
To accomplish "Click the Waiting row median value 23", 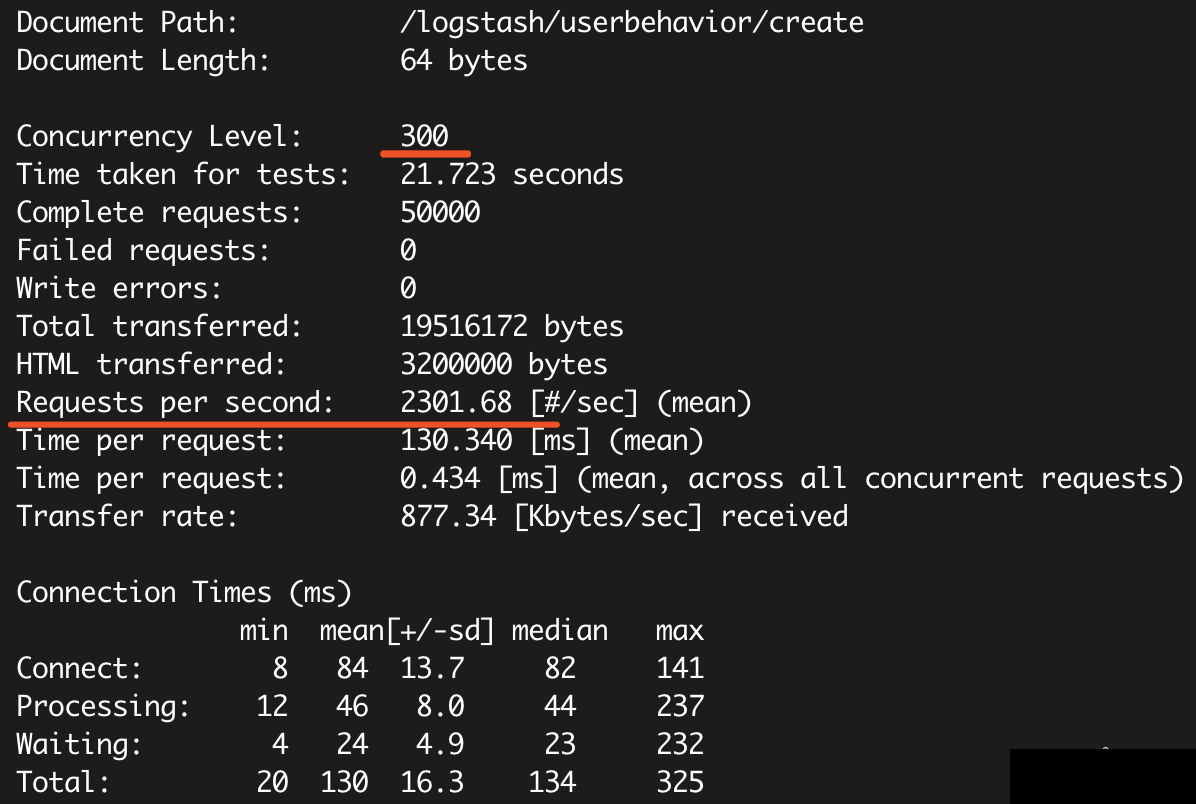I will click(x=560, y=745).
